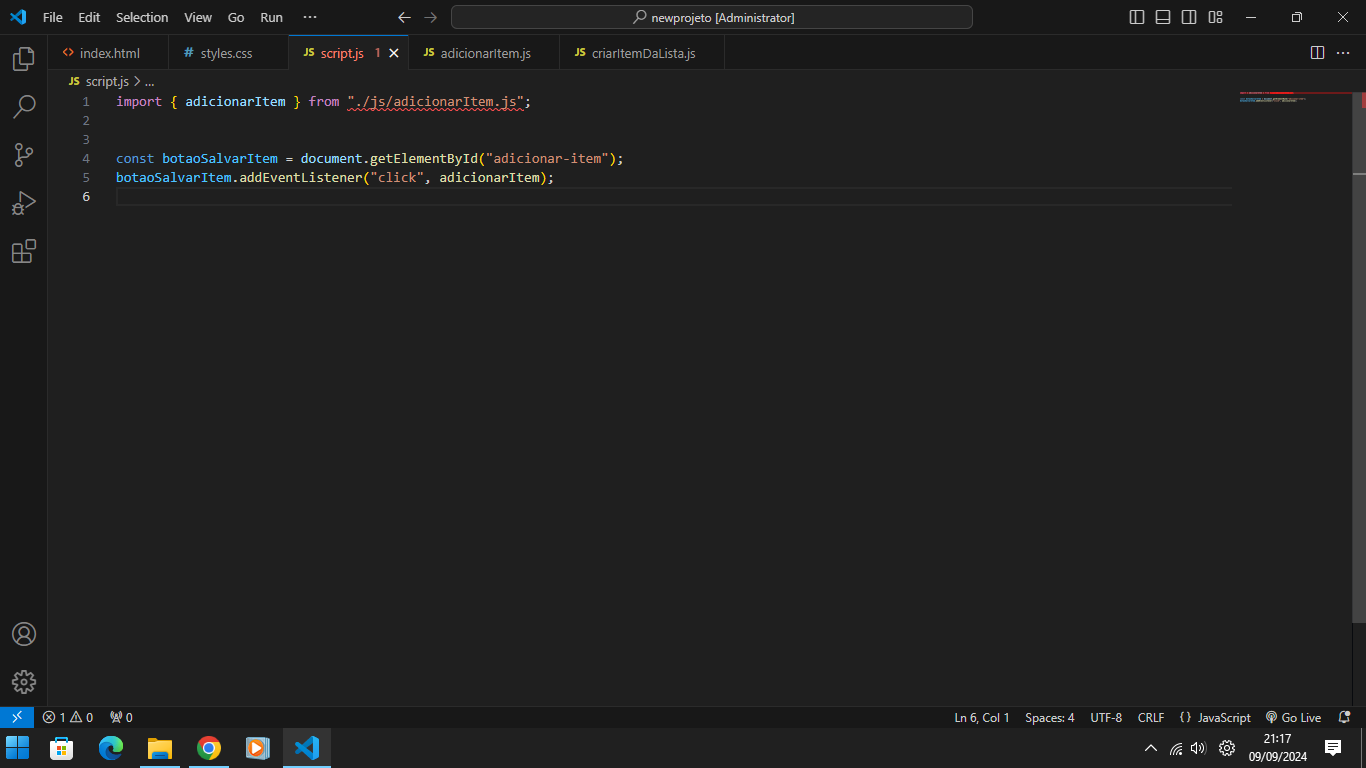Toggle Secondary Side Bar layout icon
The width and height of the screenshot is (1366, 768).
(x=1189, y=17)
